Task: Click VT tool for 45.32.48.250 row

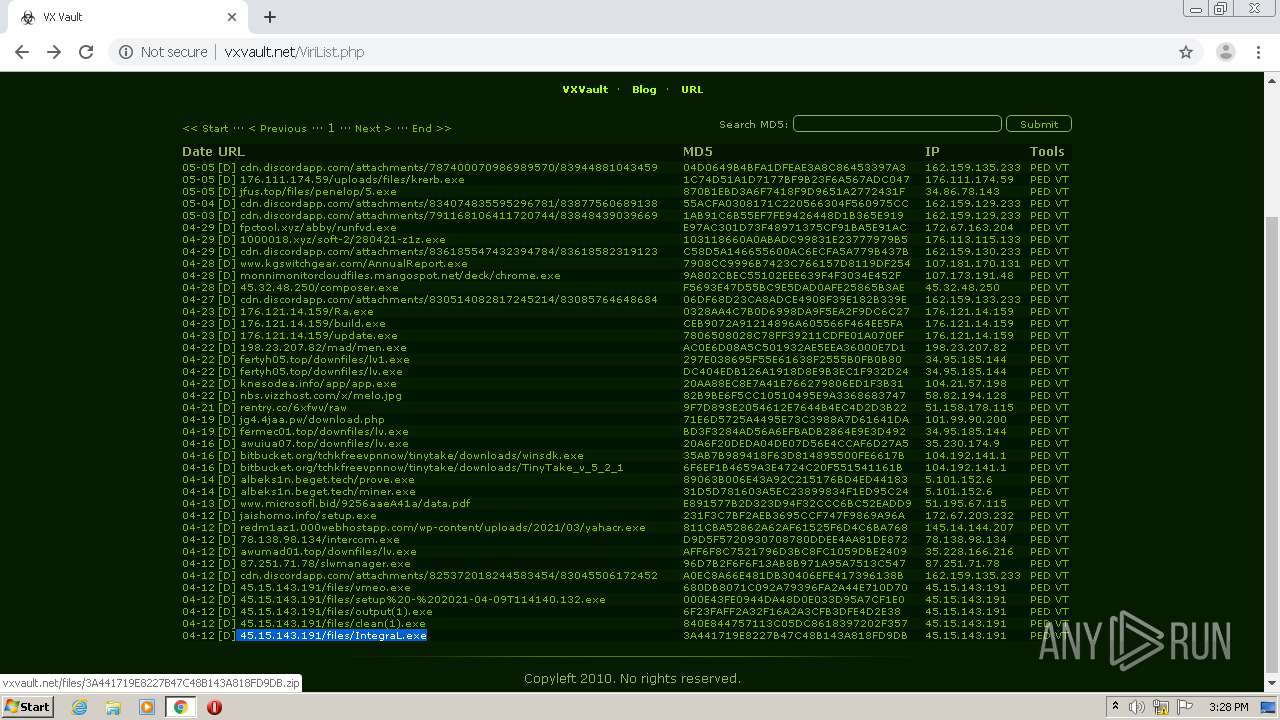Action: [x=1062, y=287]
